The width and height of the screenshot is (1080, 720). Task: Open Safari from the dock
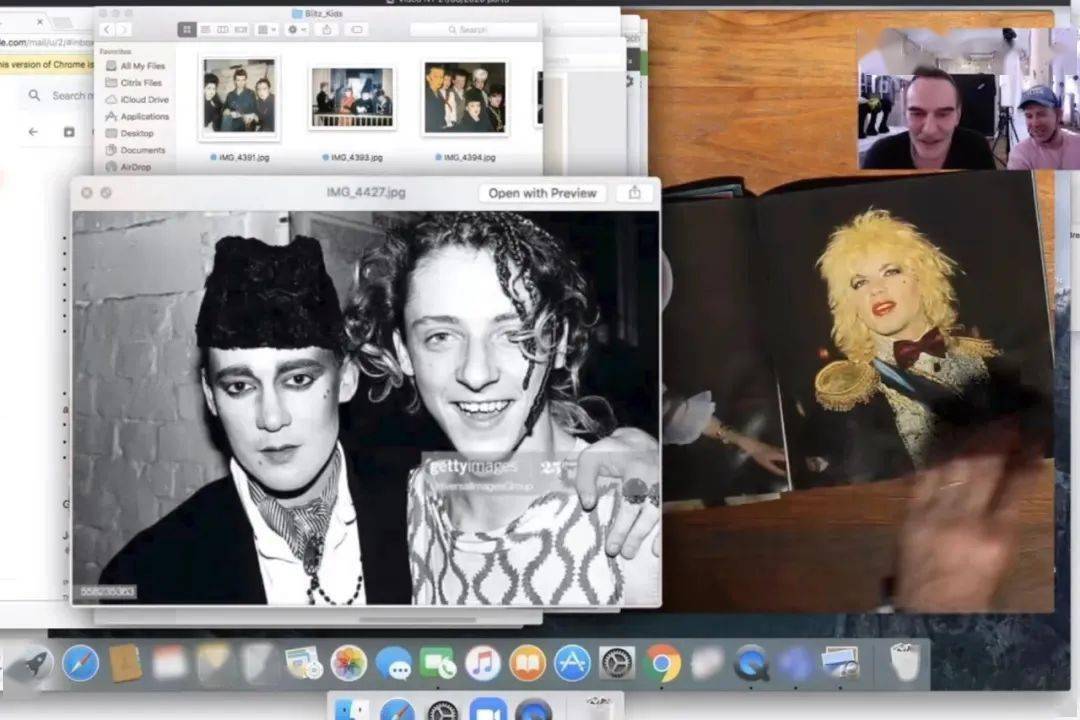[x=80, y=663]
